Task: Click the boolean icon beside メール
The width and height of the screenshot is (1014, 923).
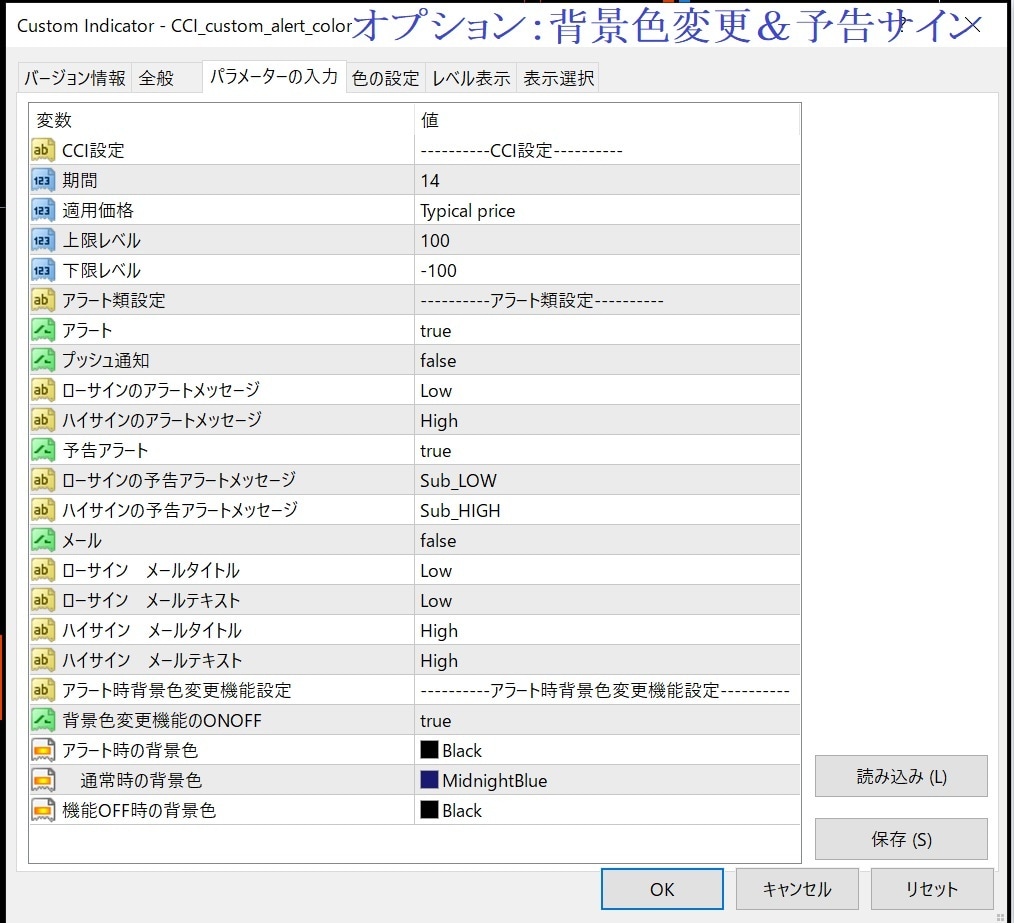Action: (x=43, y=540)
